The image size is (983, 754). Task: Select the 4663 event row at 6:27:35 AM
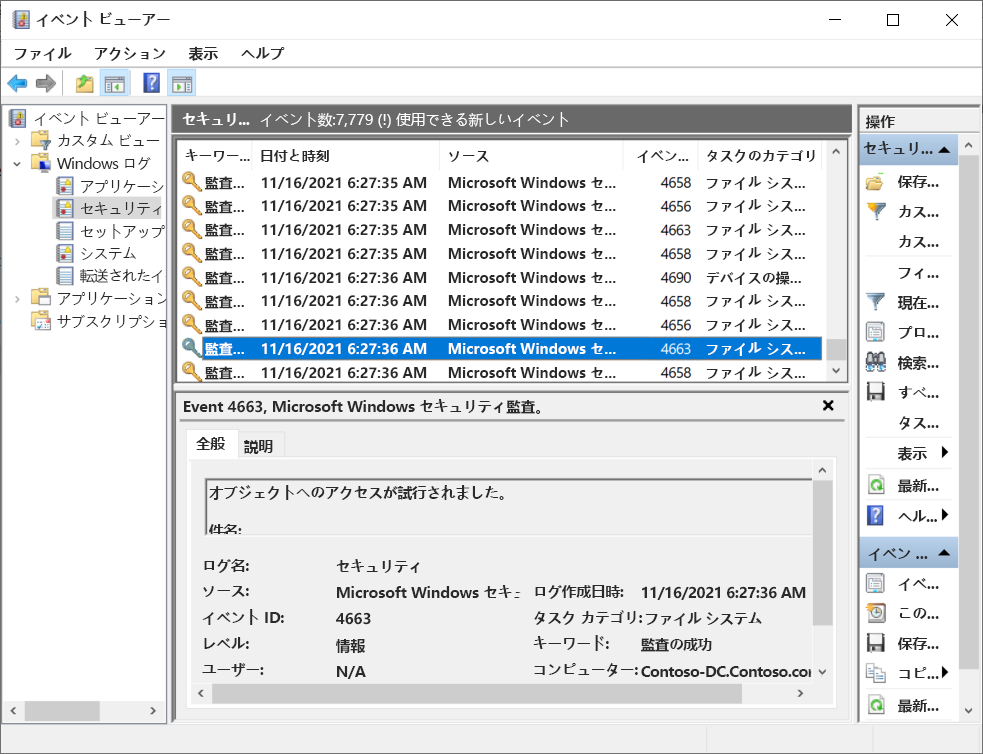coord(502,230)
